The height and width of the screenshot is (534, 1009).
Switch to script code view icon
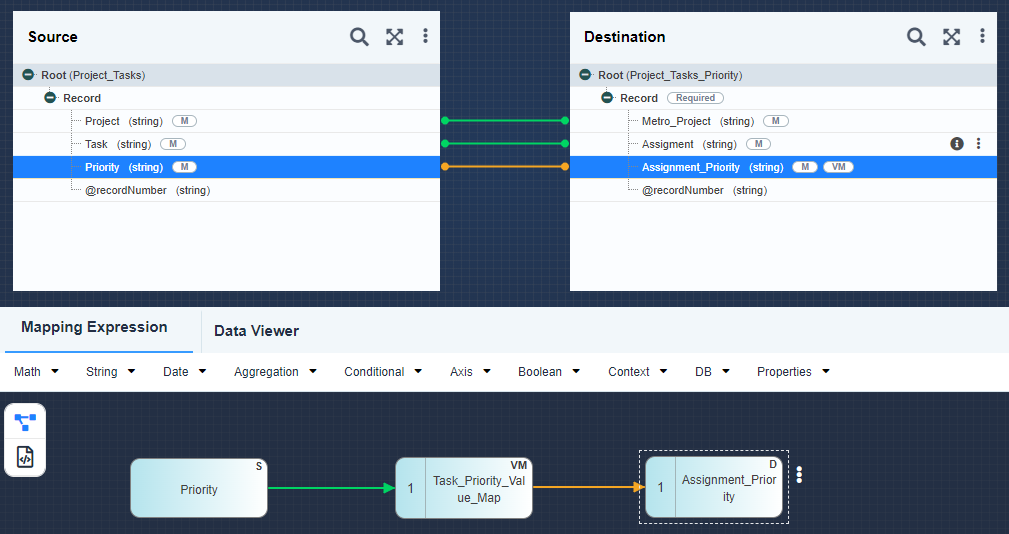point(25,457)
